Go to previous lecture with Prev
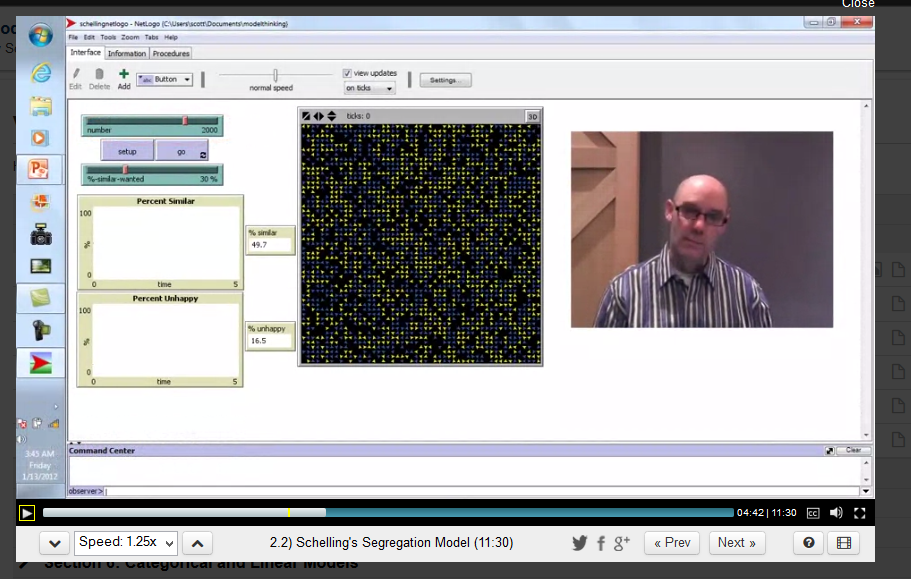The height and width of the screenshot is (579, 911). pyautogui.click(x=671, y=543)
